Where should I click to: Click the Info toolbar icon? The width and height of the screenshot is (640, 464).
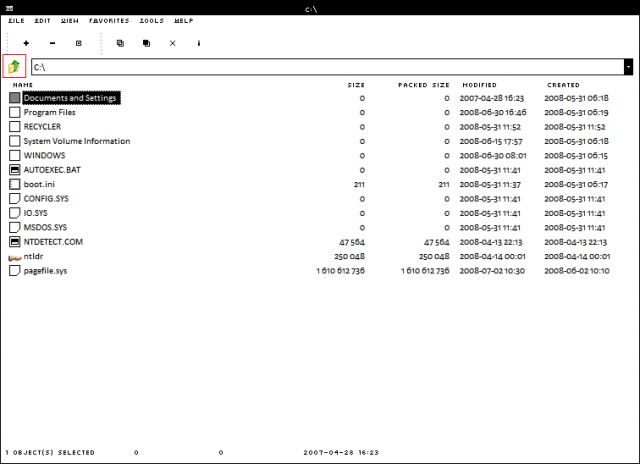pos(199,43)
